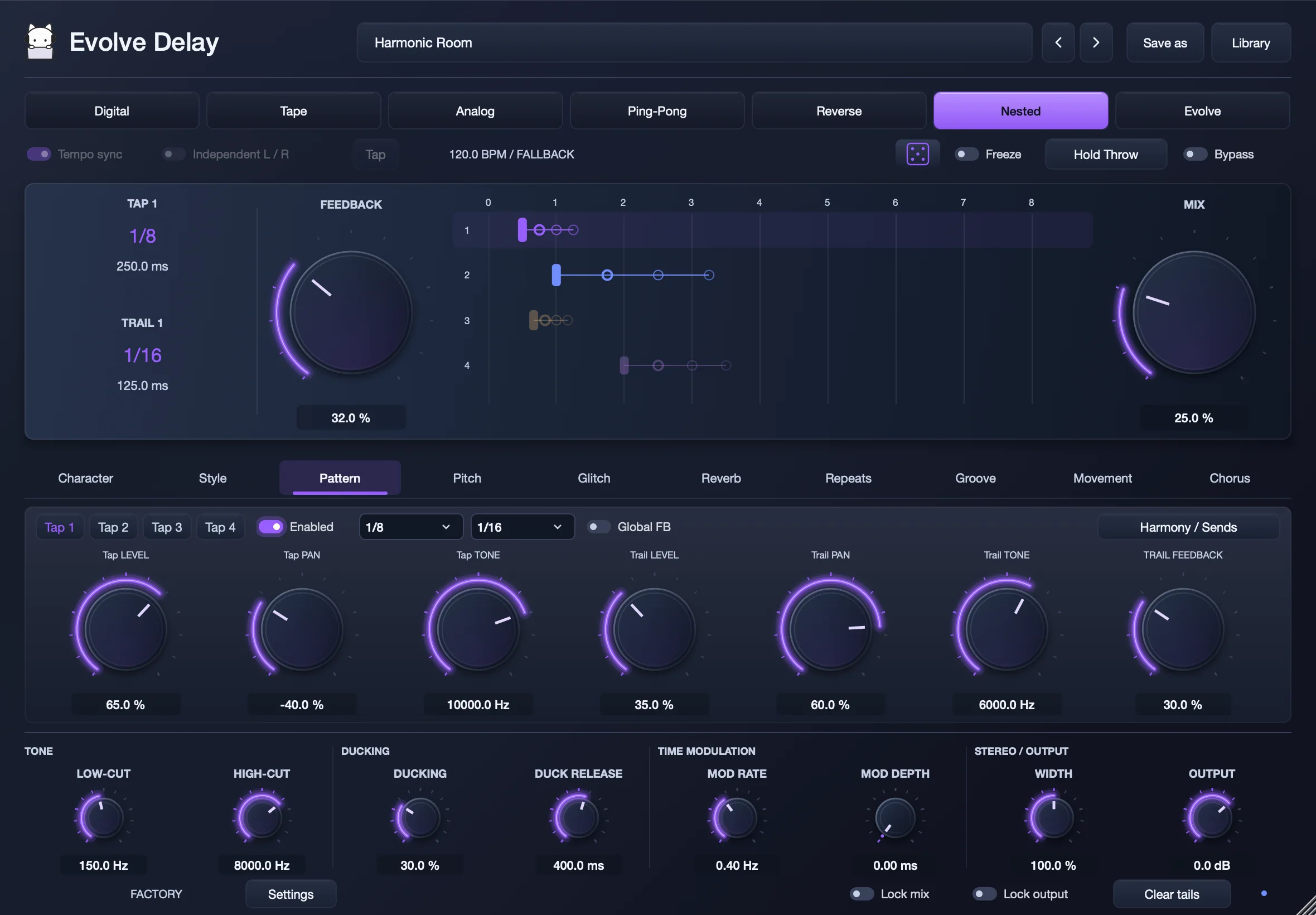Select tap 1 handle in delay timeline
Image resolution: width=1316 pixels, height=915 pixels.
522,230
